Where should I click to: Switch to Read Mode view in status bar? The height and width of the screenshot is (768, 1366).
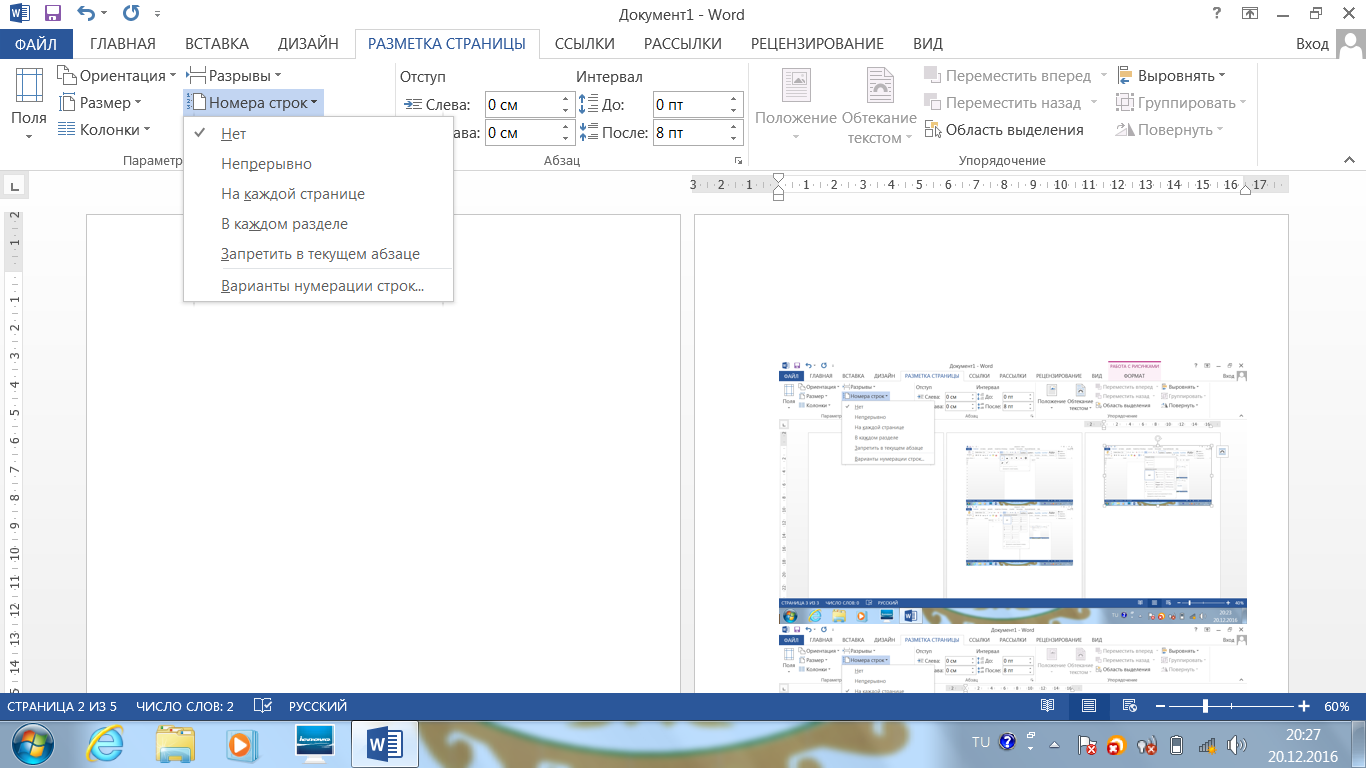1047,706
